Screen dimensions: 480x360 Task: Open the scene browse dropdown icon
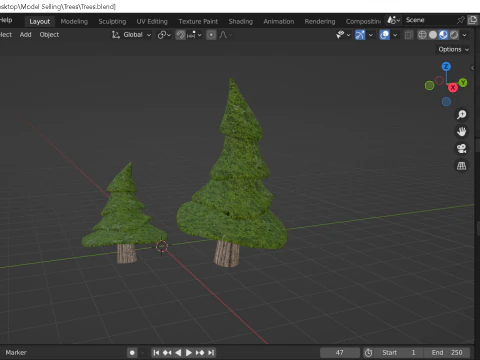[x=394, y=20]
